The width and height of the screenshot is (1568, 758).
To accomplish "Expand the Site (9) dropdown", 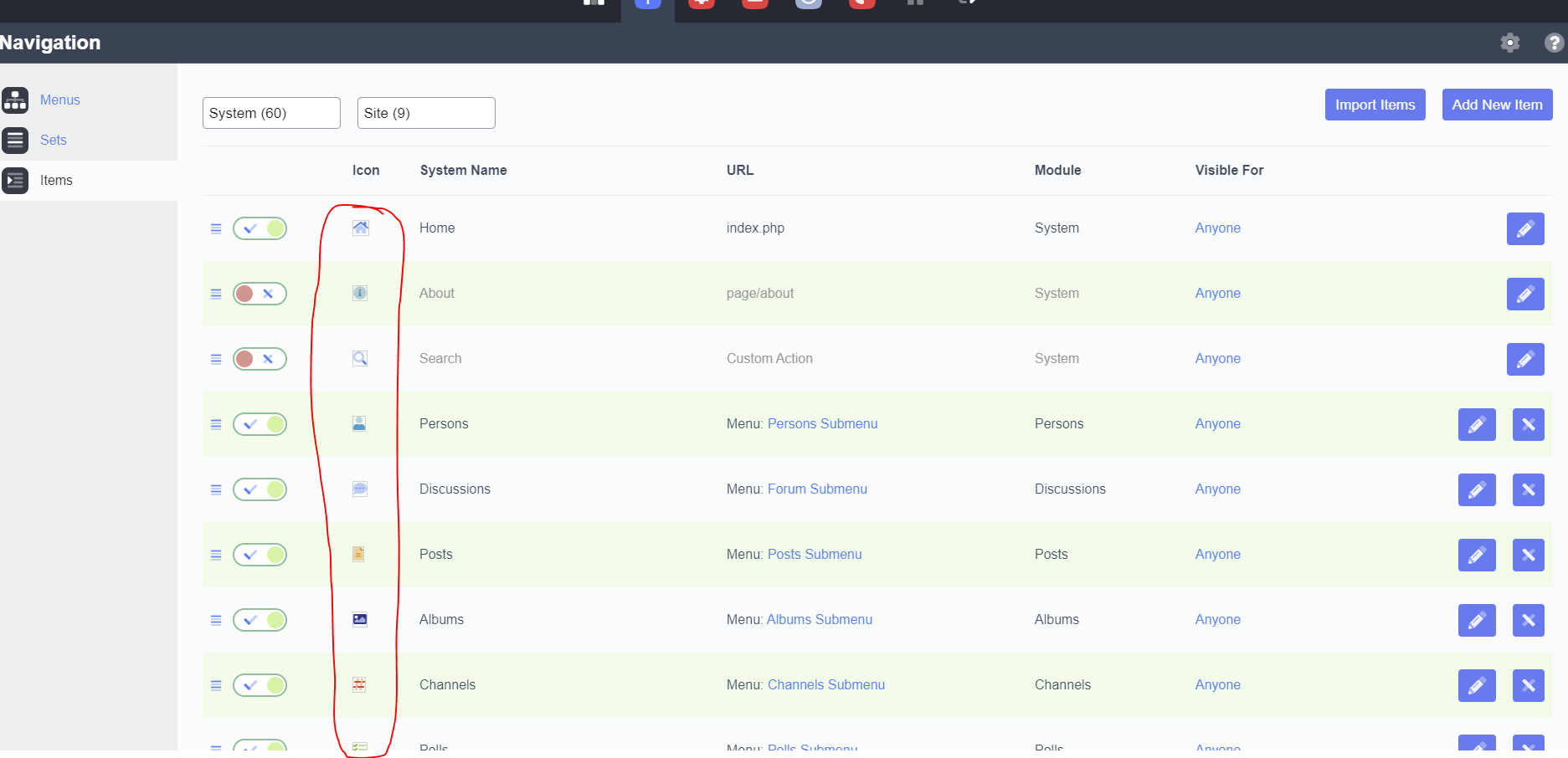I will tap(426, 113).
